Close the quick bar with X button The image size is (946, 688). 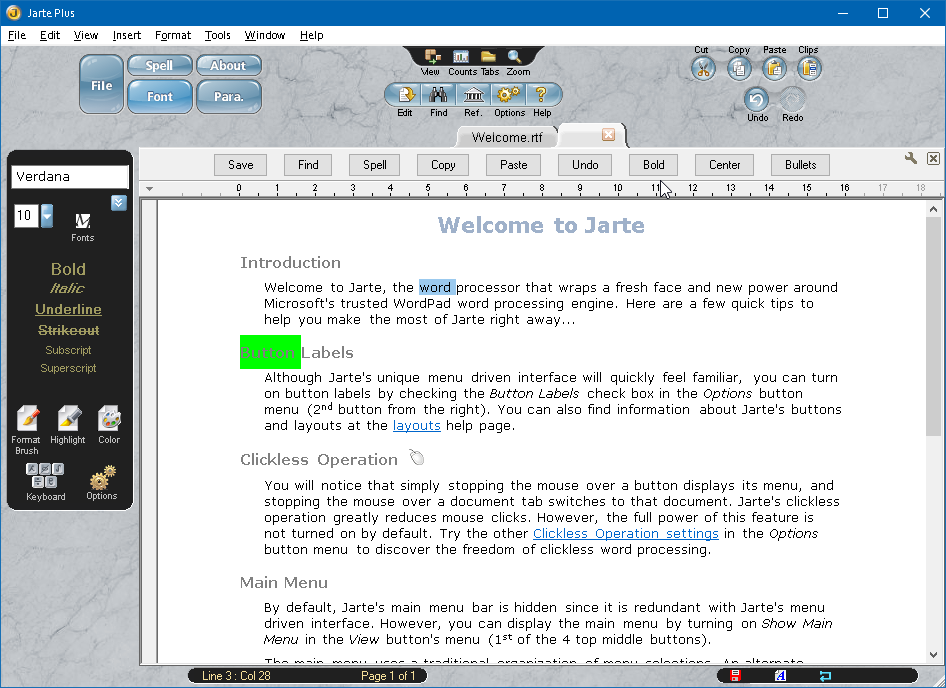933,159
